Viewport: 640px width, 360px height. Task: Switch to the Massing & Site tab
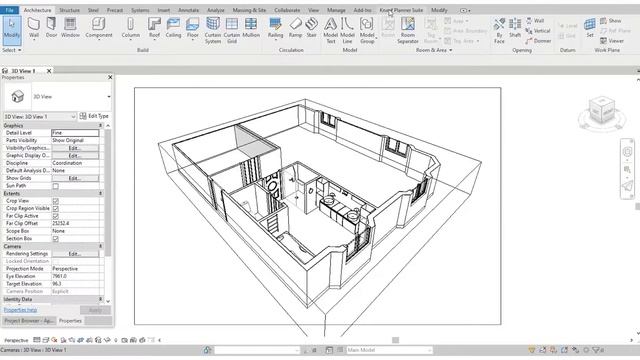pyautogui.click(x=249, y=10)
